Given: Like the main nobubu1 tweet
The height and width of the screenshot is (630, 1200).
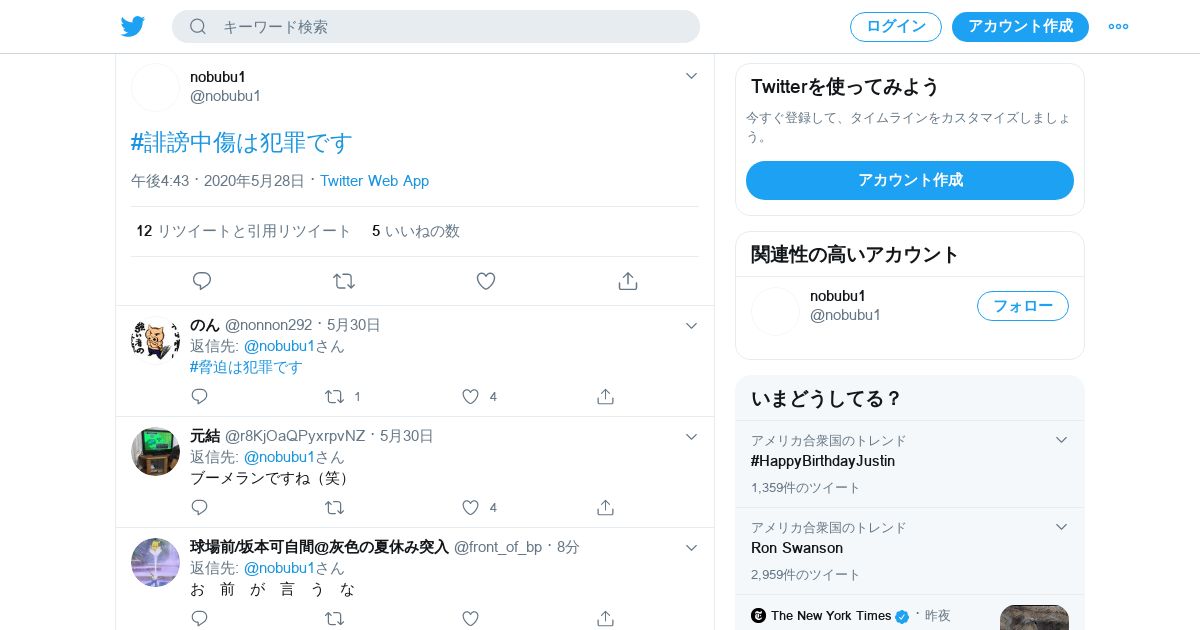Looking at the screenshot, I should [486, 281].
